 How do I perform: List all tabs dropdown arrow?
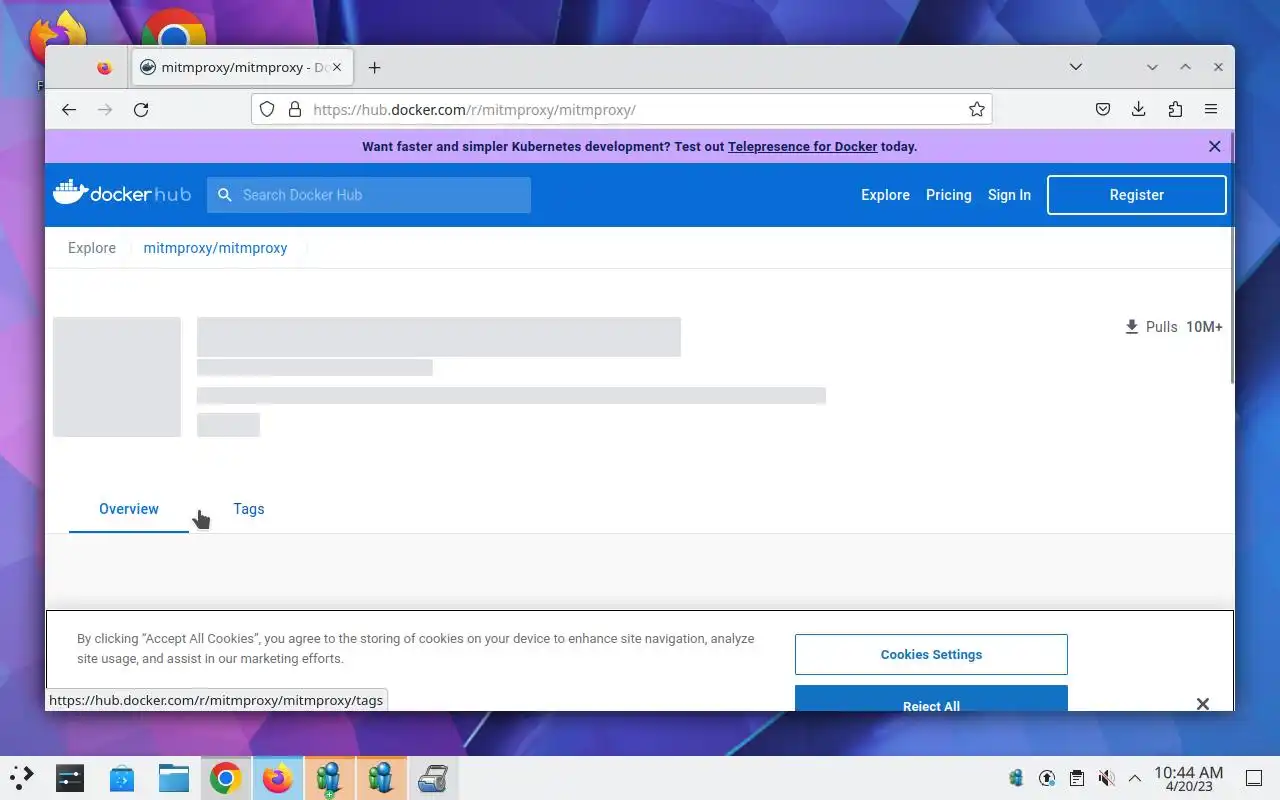coord(1076,67)
